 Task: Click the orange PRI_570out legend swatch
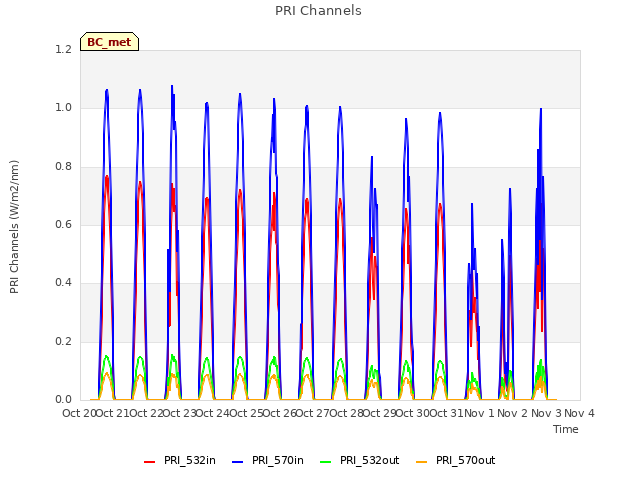(x=421, y=462)
